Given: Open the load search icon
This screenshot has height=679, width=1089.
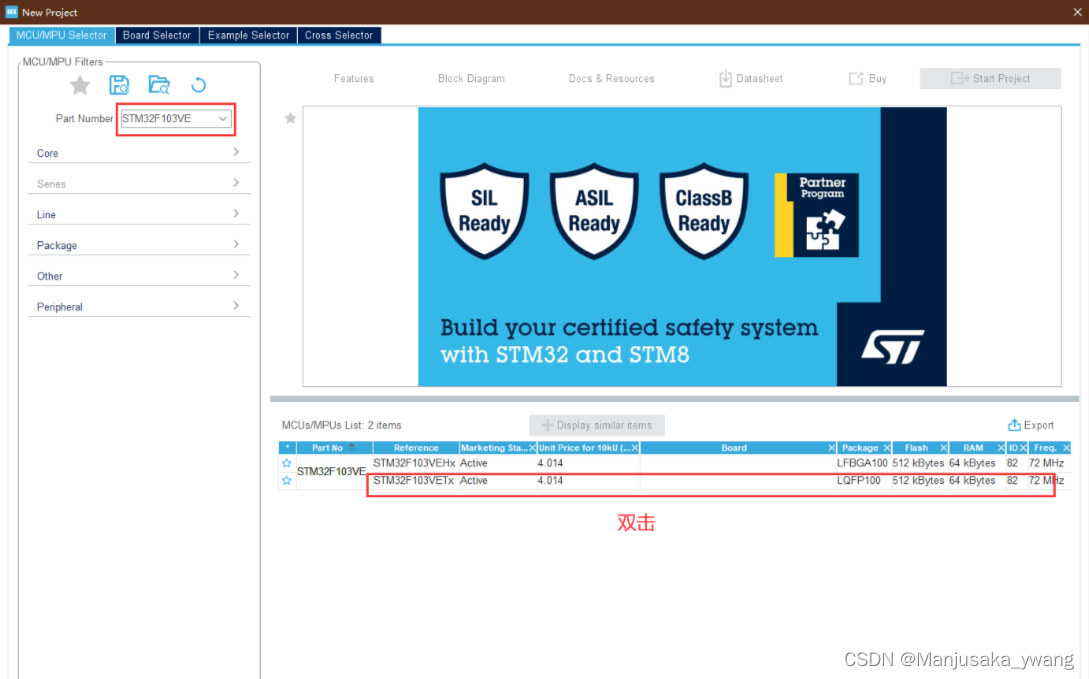Looking at the screenshot, I should tap(159, 85).
